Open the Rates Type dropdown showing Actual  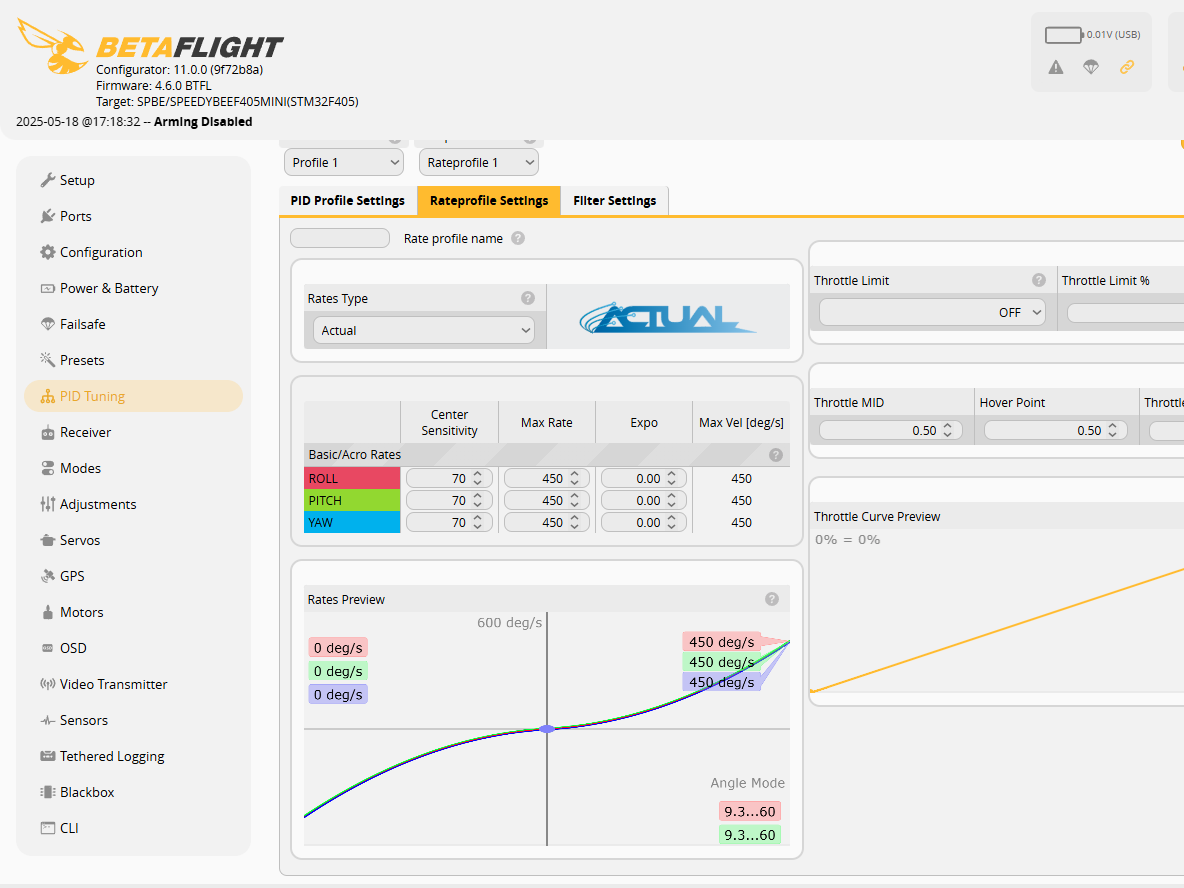[423, 329]
